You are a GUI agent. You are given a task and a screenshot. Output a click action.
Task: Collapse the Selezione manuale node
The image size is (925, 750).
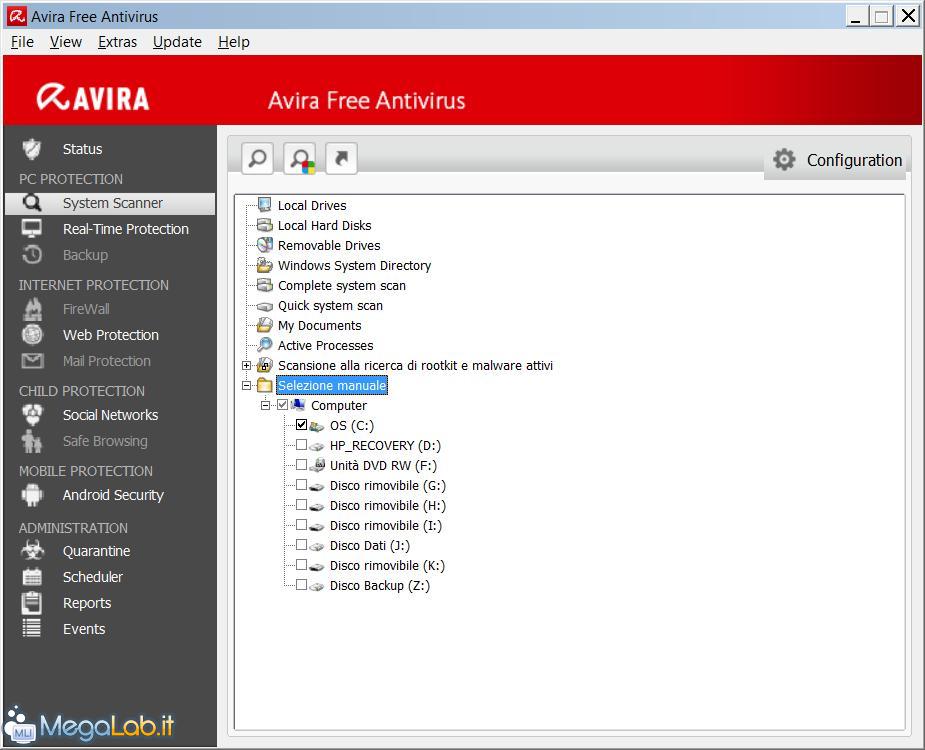click(x=247, y=385)
